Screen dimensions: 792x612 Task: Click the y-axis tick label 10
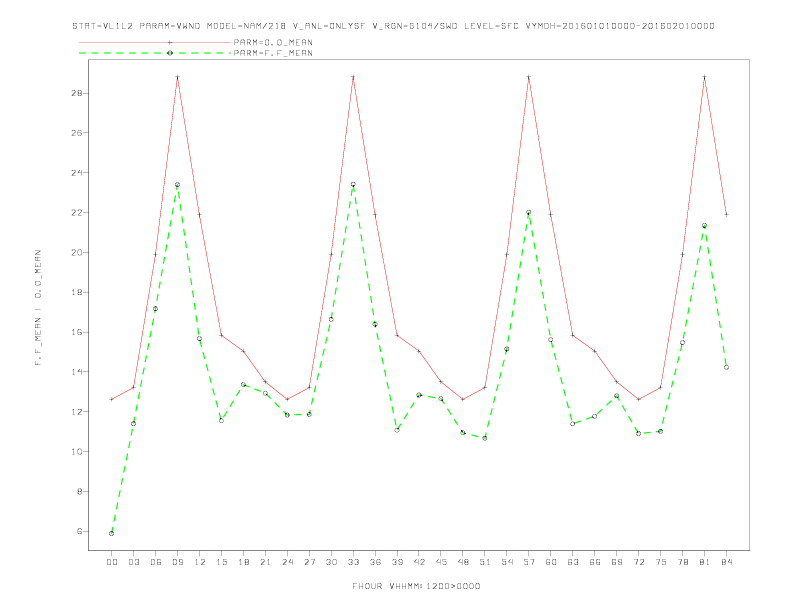coord(78,451)
